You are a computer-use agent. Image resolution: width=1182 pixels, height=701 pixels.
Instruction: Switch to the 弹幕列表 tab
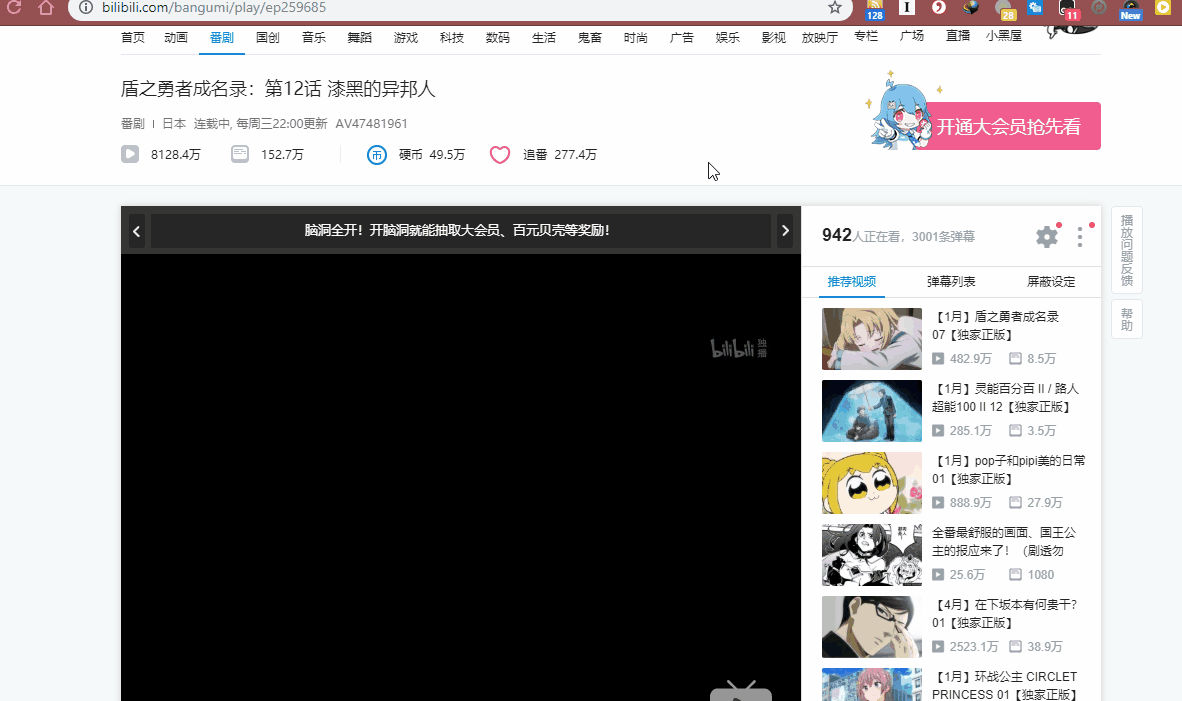click(x=951, y=281)
